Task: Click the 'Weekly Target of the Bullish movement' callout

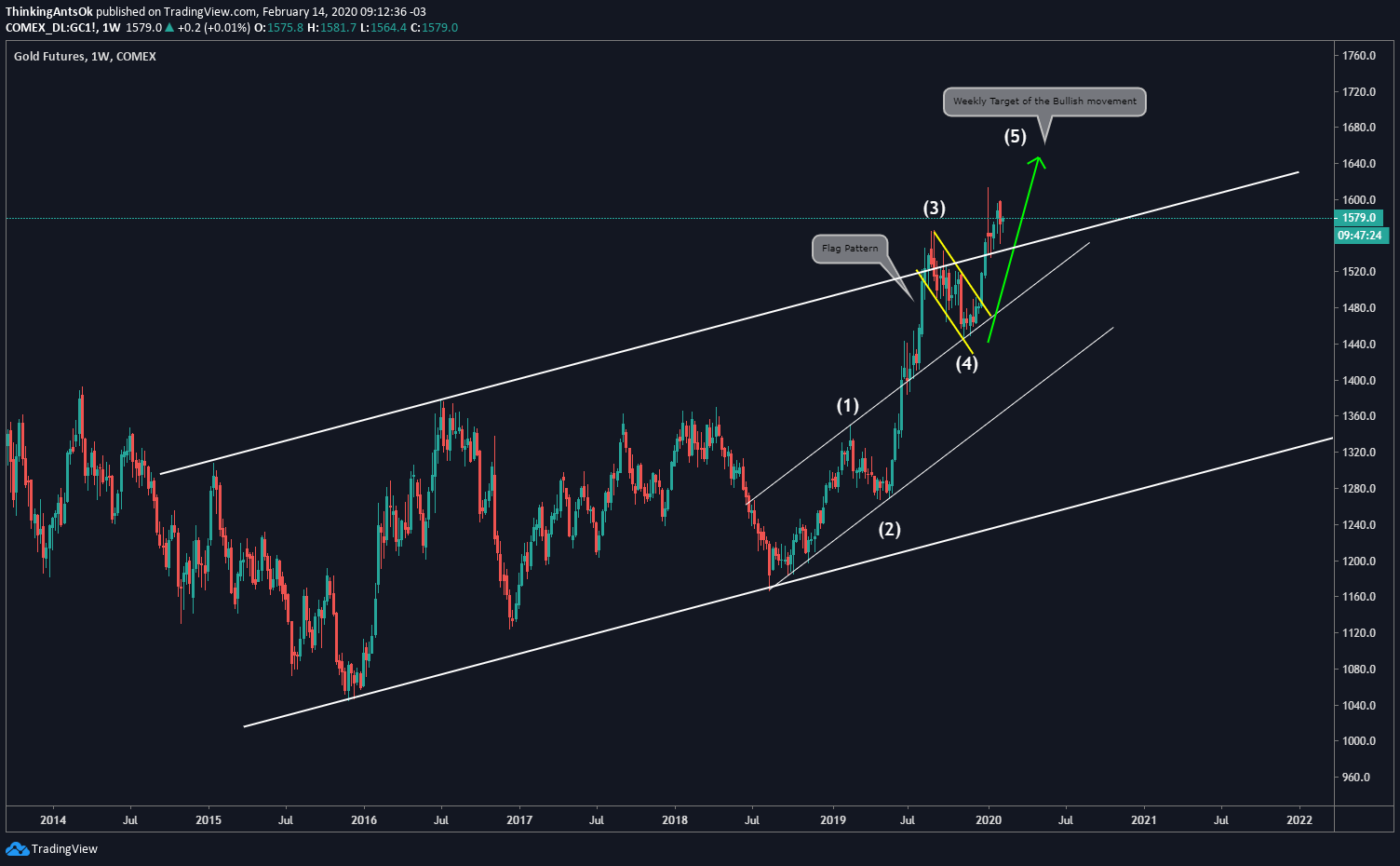Action: 1044,101
